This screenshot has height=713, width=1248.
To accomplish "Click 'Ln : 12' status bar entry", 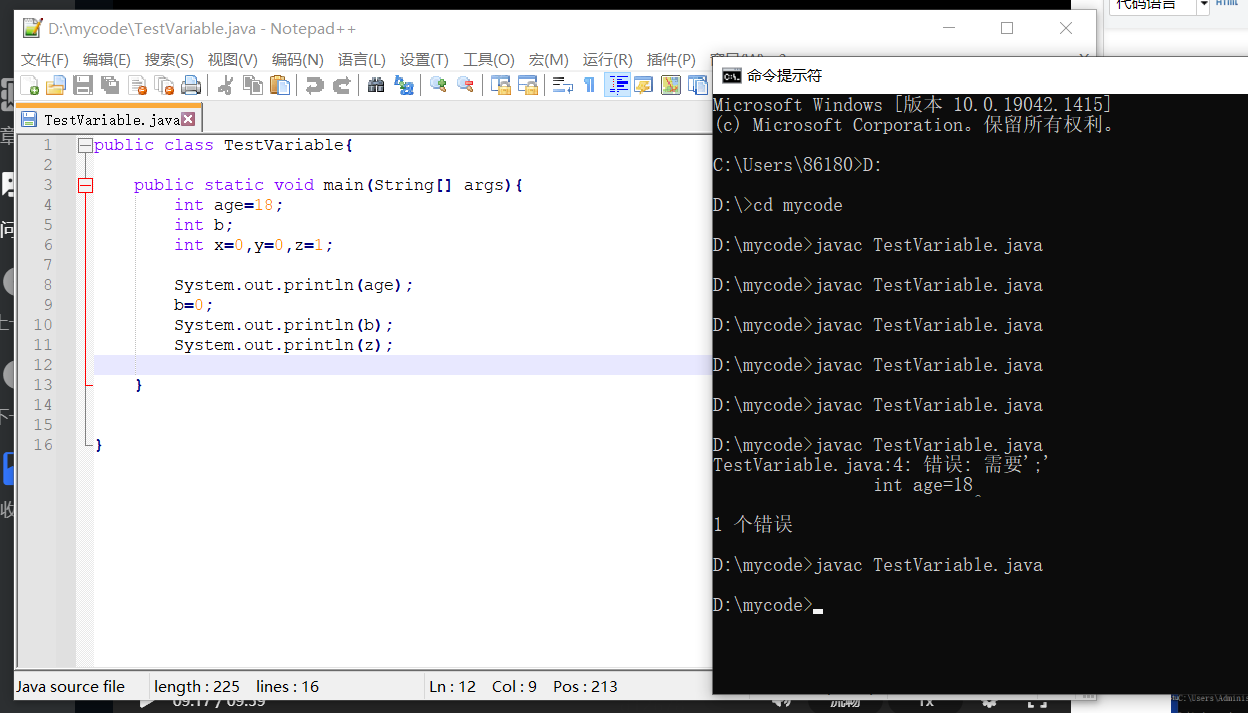I will (x=453, y=687).
